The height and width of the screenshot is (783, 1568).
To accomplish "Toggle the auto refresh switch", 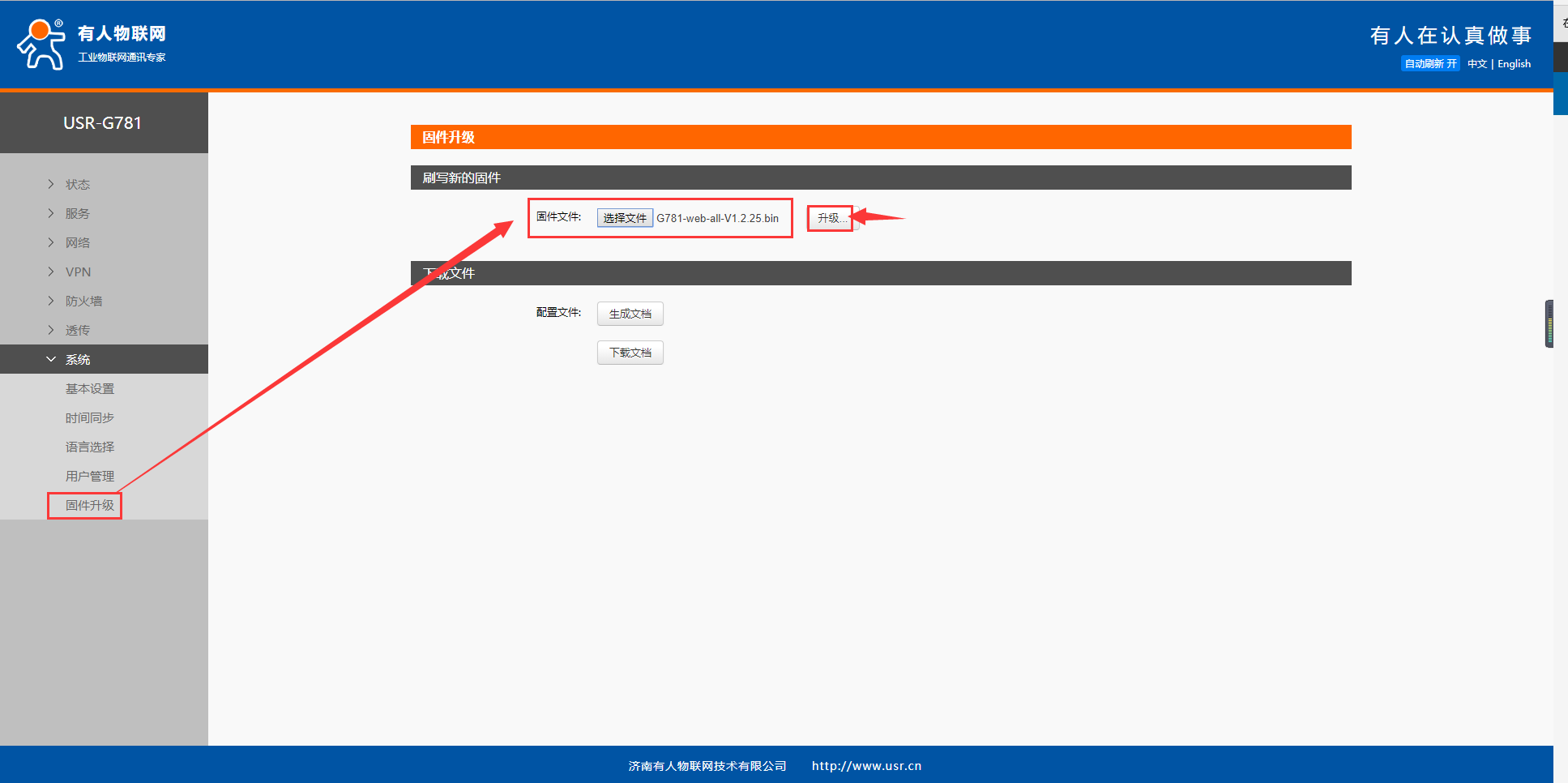I will tap(1429, 64).
